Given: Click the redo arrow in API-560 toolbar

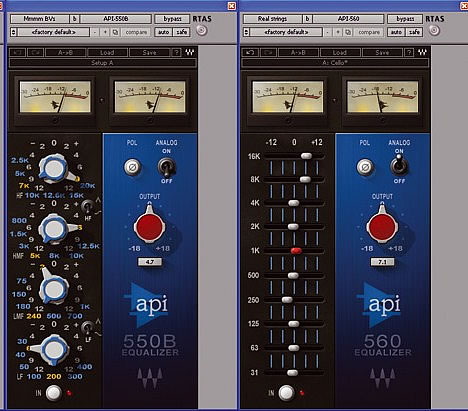Looking at the screenshot, I should point(268,52).
